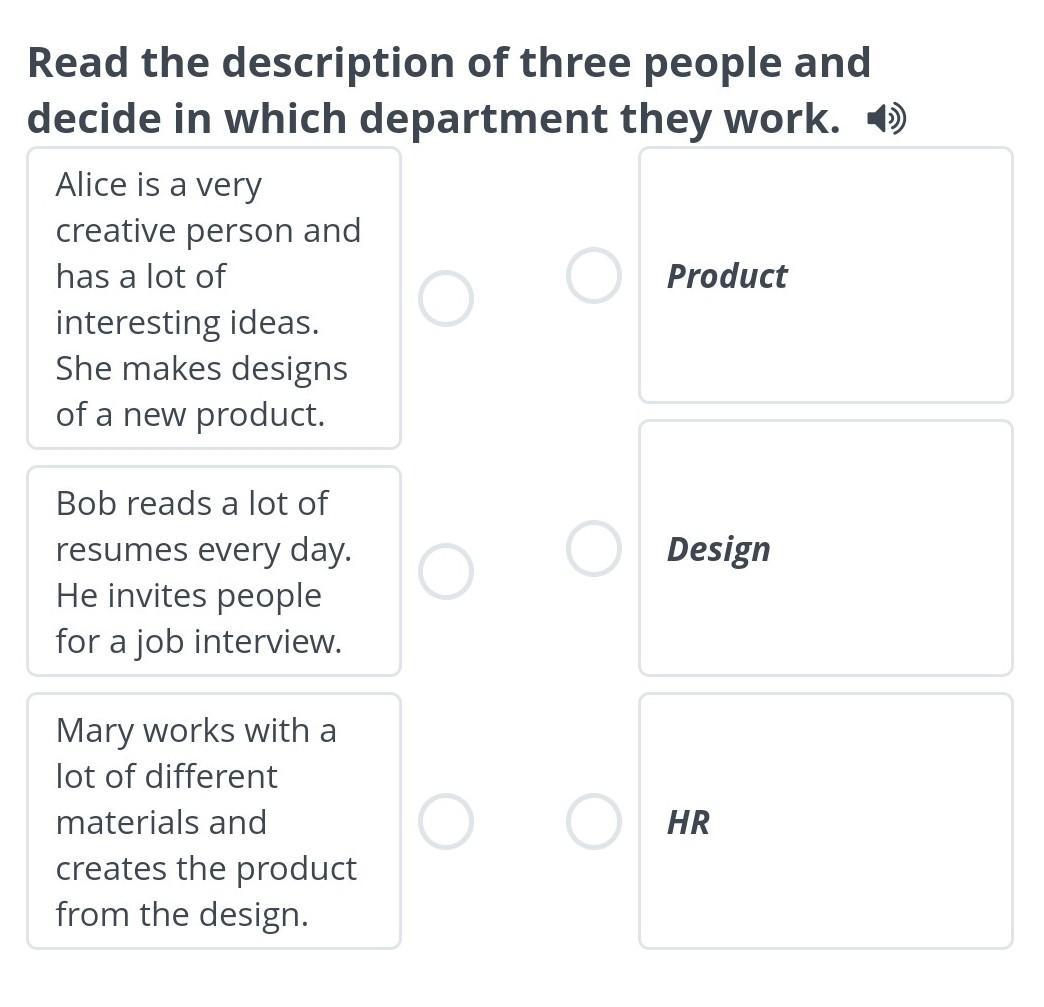The image size is (1044, 1007).
Task: Click the text 'Alice is a very creative person'
Action: coord(207,207)
